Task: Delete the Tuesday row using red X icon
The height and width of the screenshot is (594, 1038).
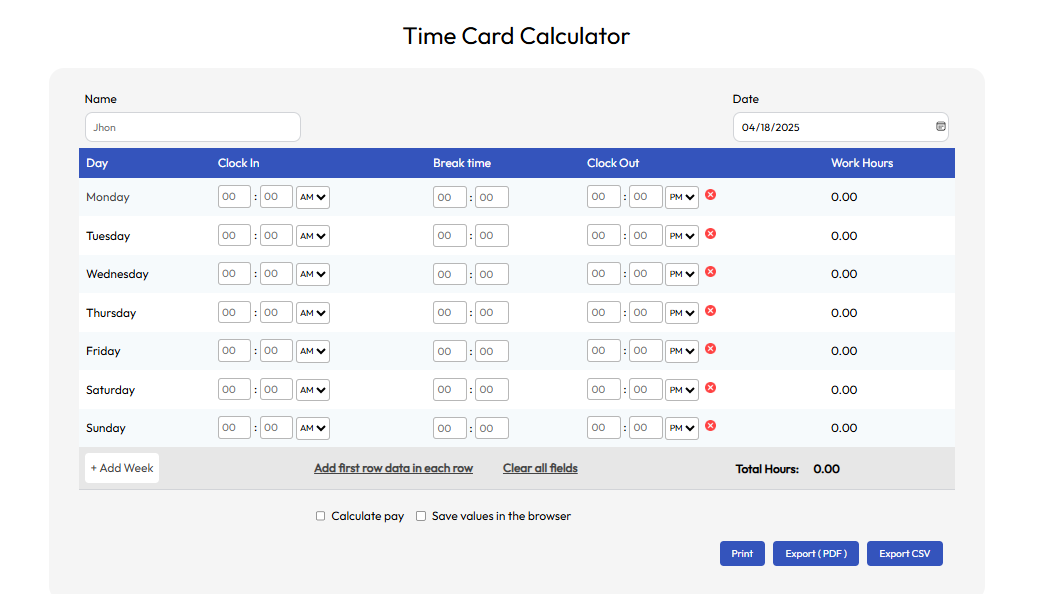Action: tap(710, 234)
